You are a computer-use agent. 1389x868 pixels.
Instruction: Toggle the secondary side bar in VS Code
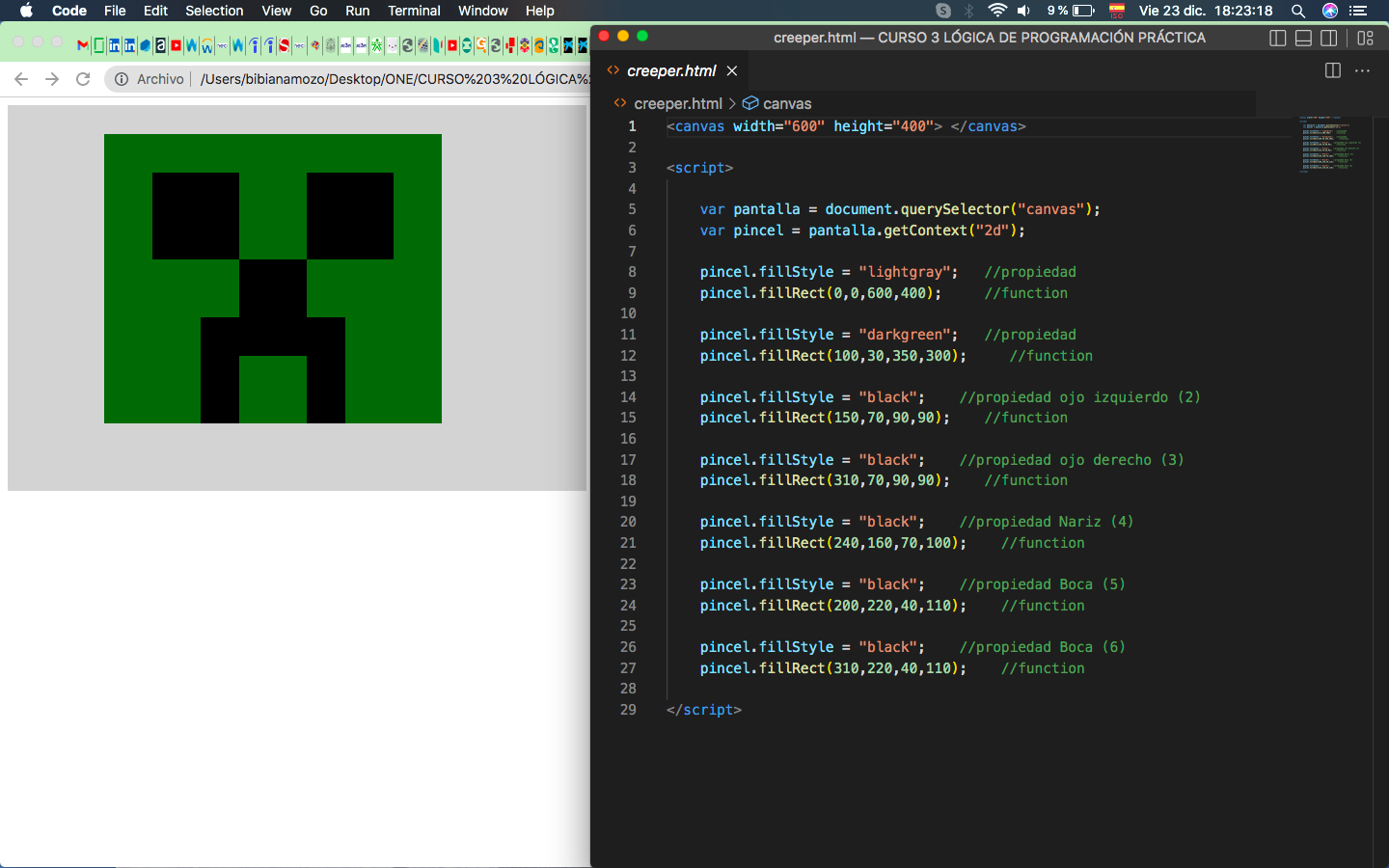coord(1329,38)
